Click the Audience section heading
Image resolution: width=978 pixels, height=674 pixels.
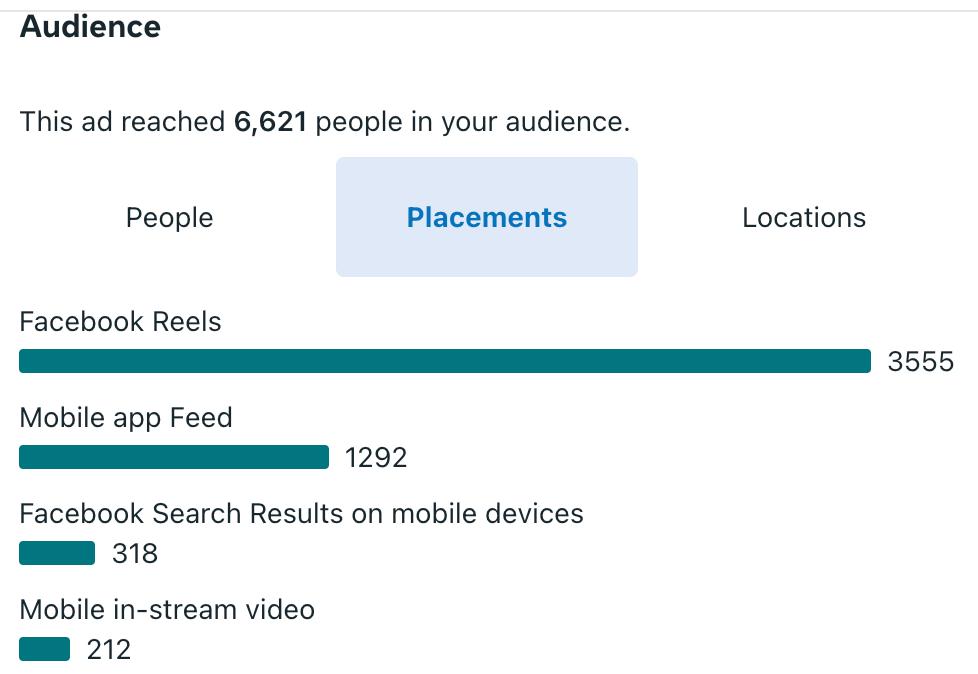pyautogui.click(x=90, y=27)
